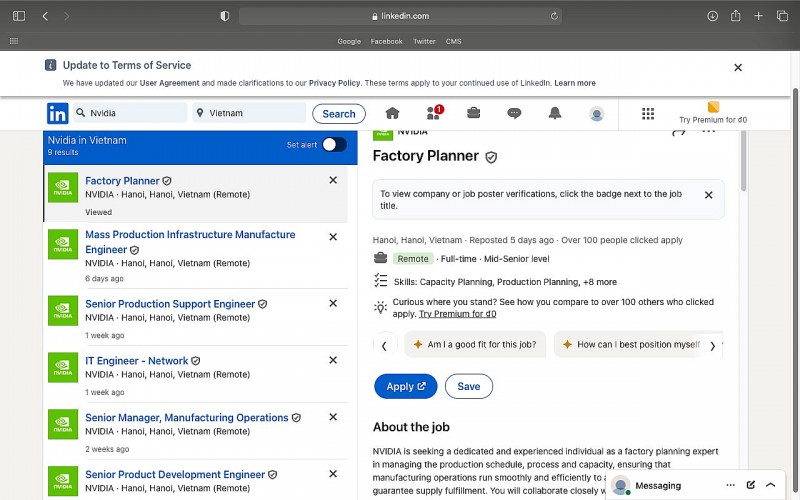This screenshot has height=500, width=800.
Task: Open User Agreement link
Action: [x=169, y=83]
